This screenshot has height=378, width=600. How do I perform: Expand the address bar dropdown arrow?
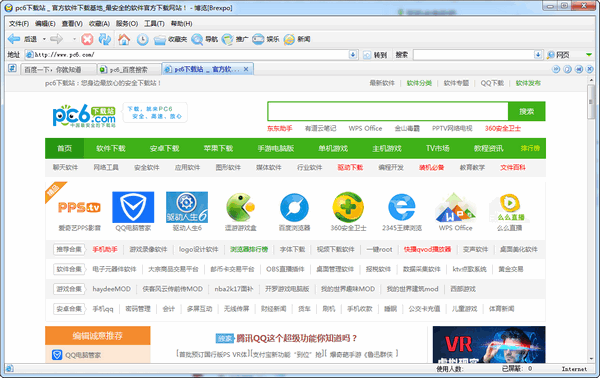(x=353, y=55)
